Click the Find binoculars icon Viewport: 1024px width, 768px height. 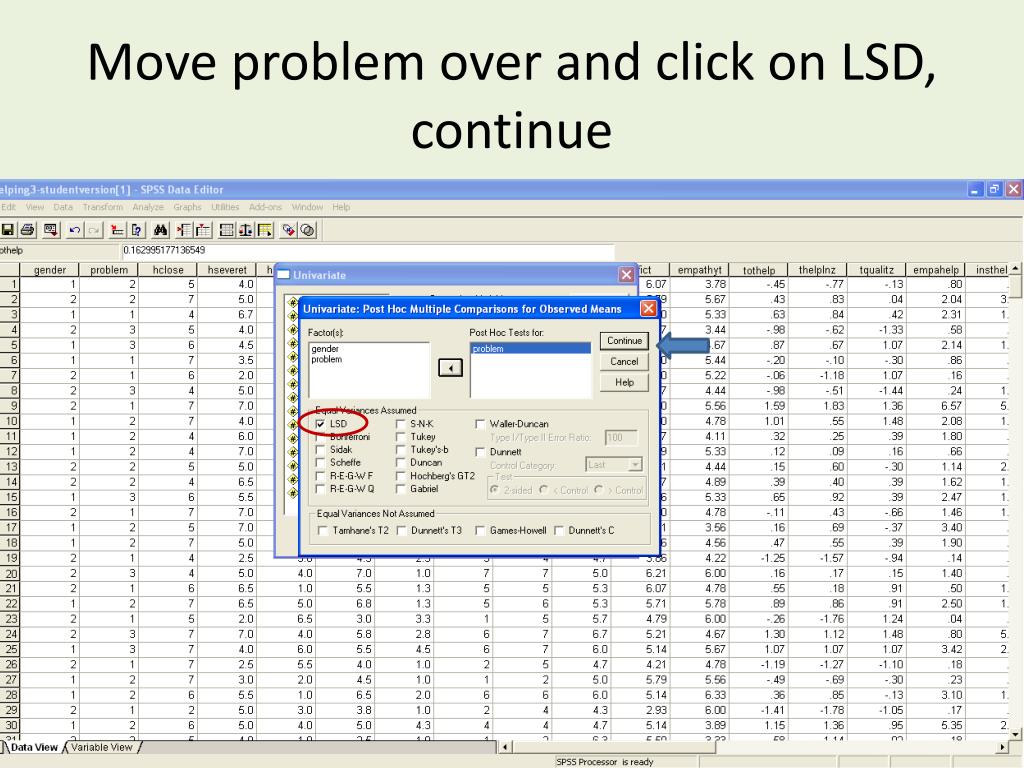coord(161,230)
